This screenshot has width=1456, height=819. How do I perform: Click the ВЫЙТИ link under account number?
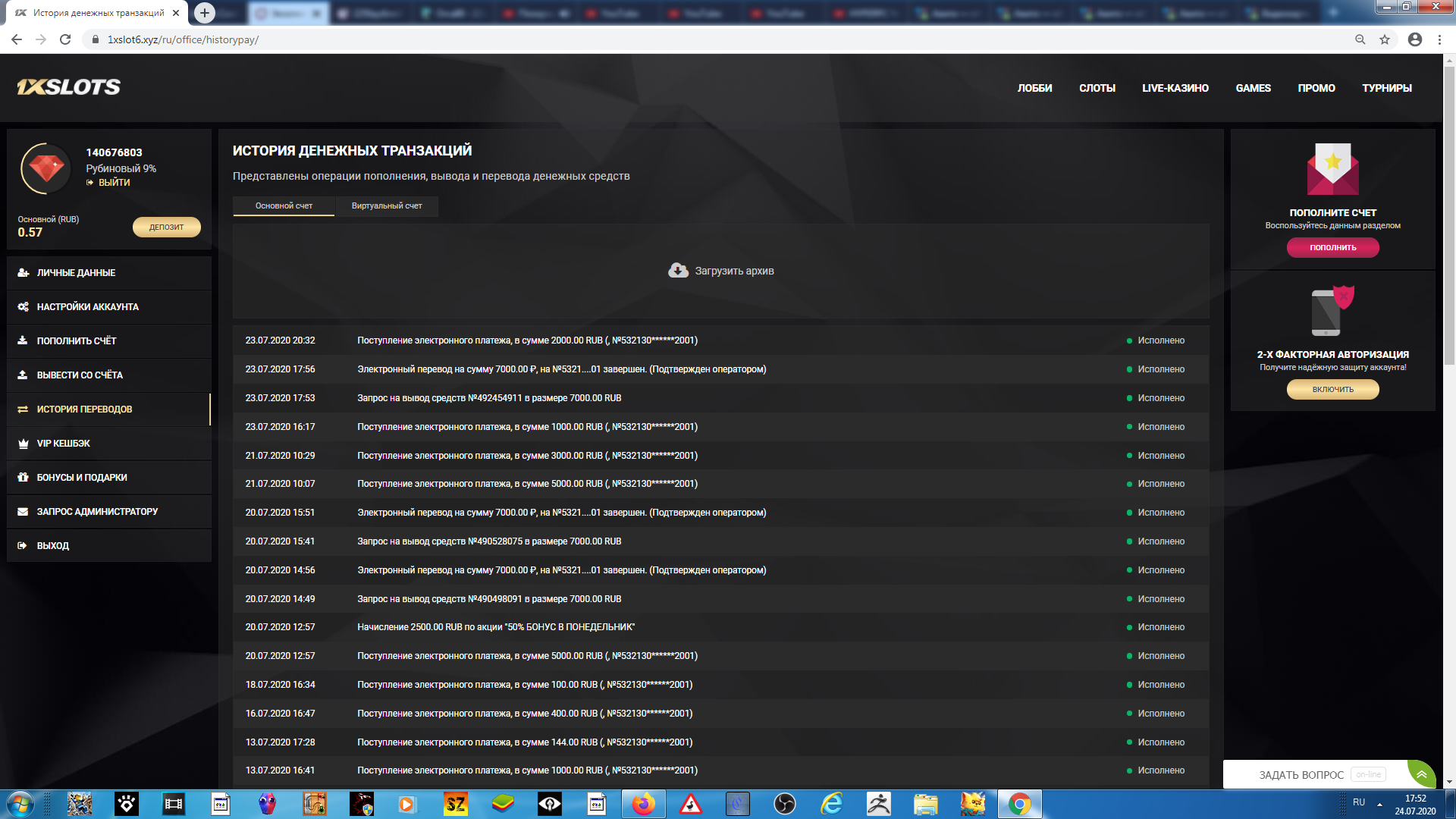pyautogui.click(x=114, y=183)
